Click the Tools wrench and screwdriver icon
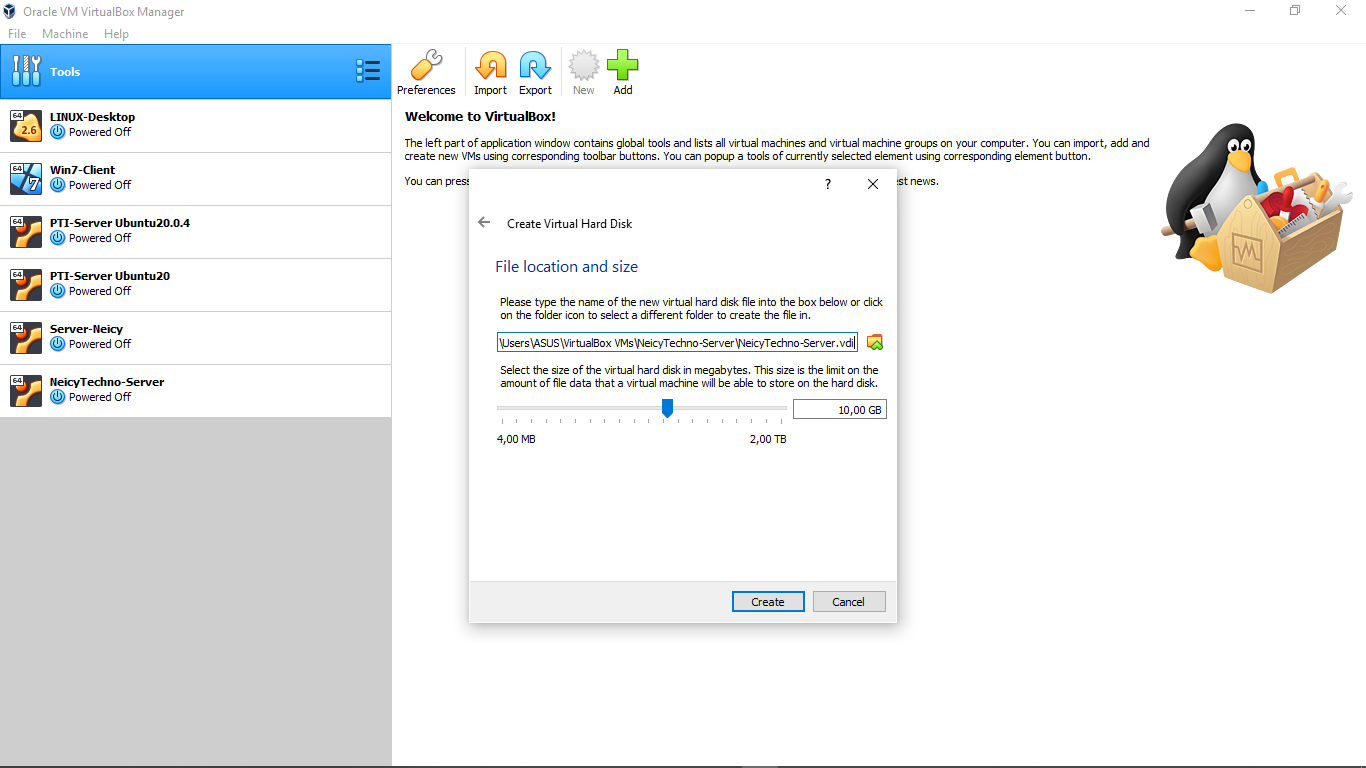This screenshot has width=1366, height=768. pyautogui.click(x=27, y=71)
